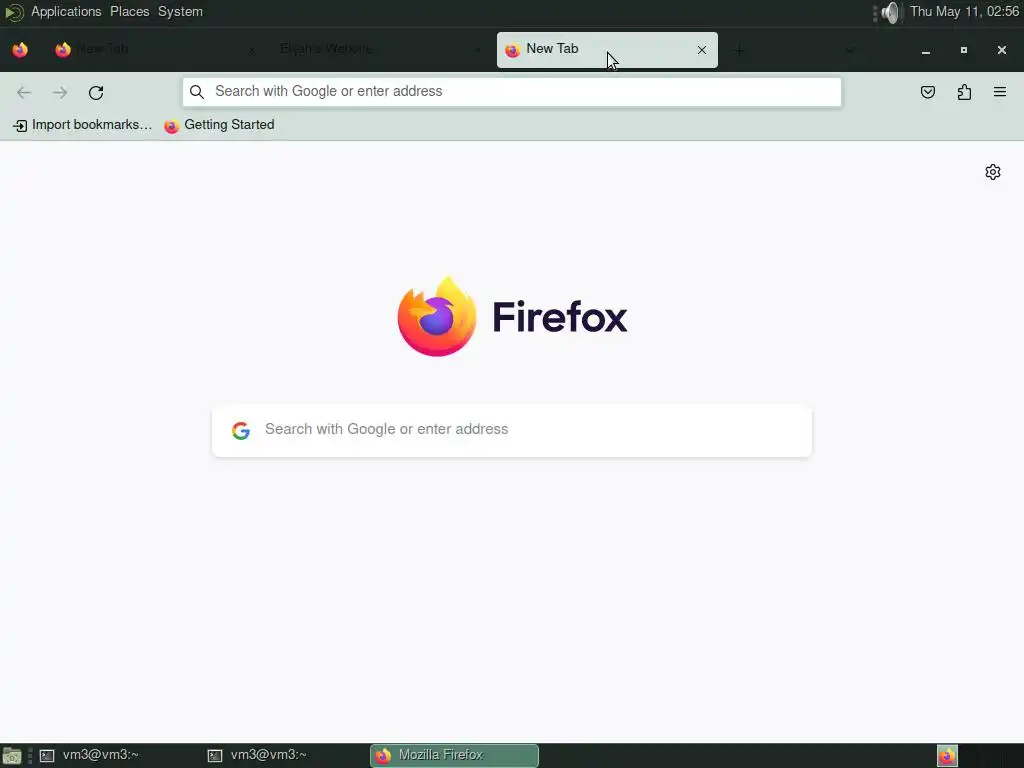The image size is (1024, 768).
Task: Click the Google icon in the page search box
Action: (x=241, y=430)
